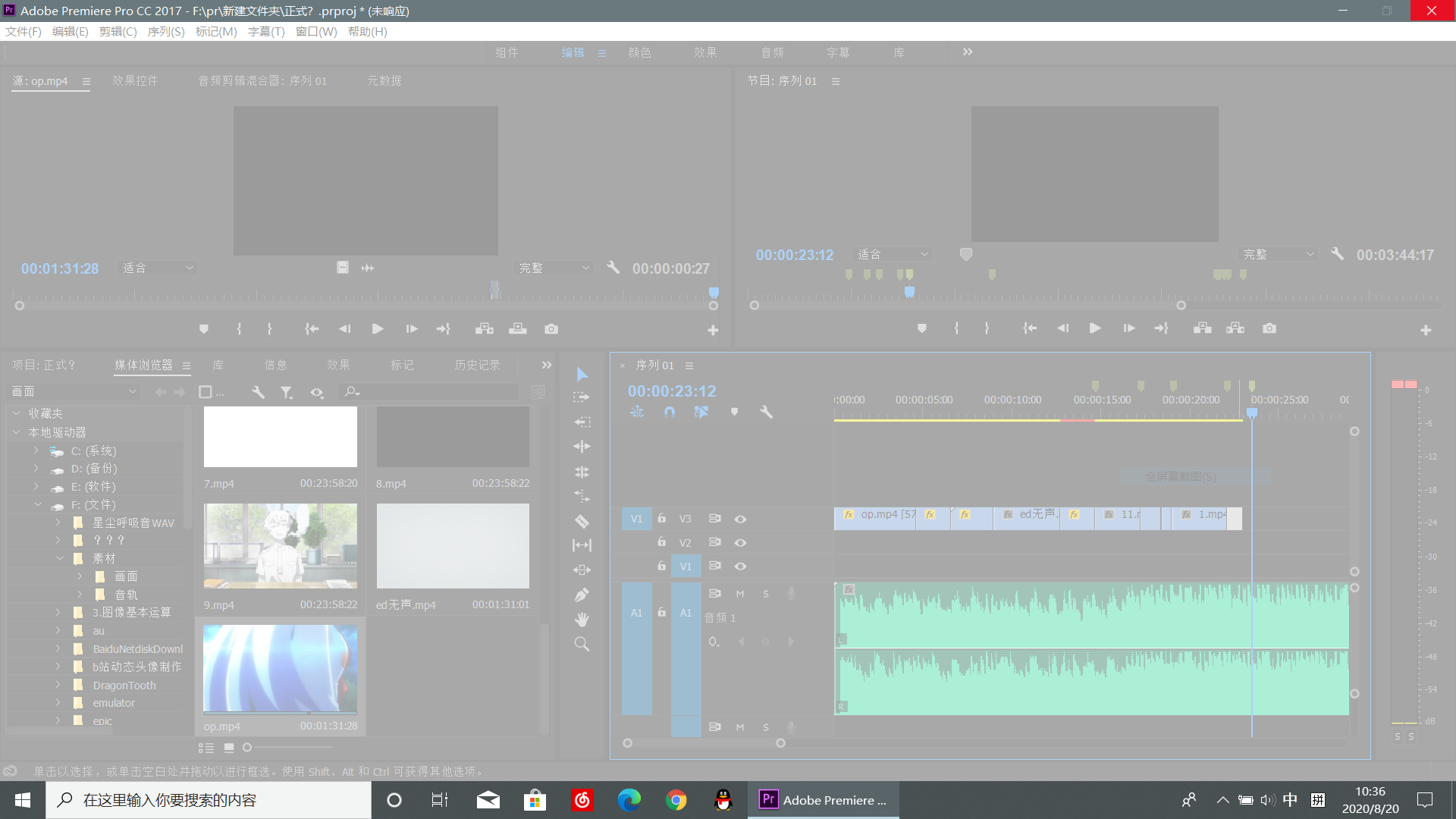Select the Track Select Forward tool
Screen dimensions: 1456x819
click(582, 397)
